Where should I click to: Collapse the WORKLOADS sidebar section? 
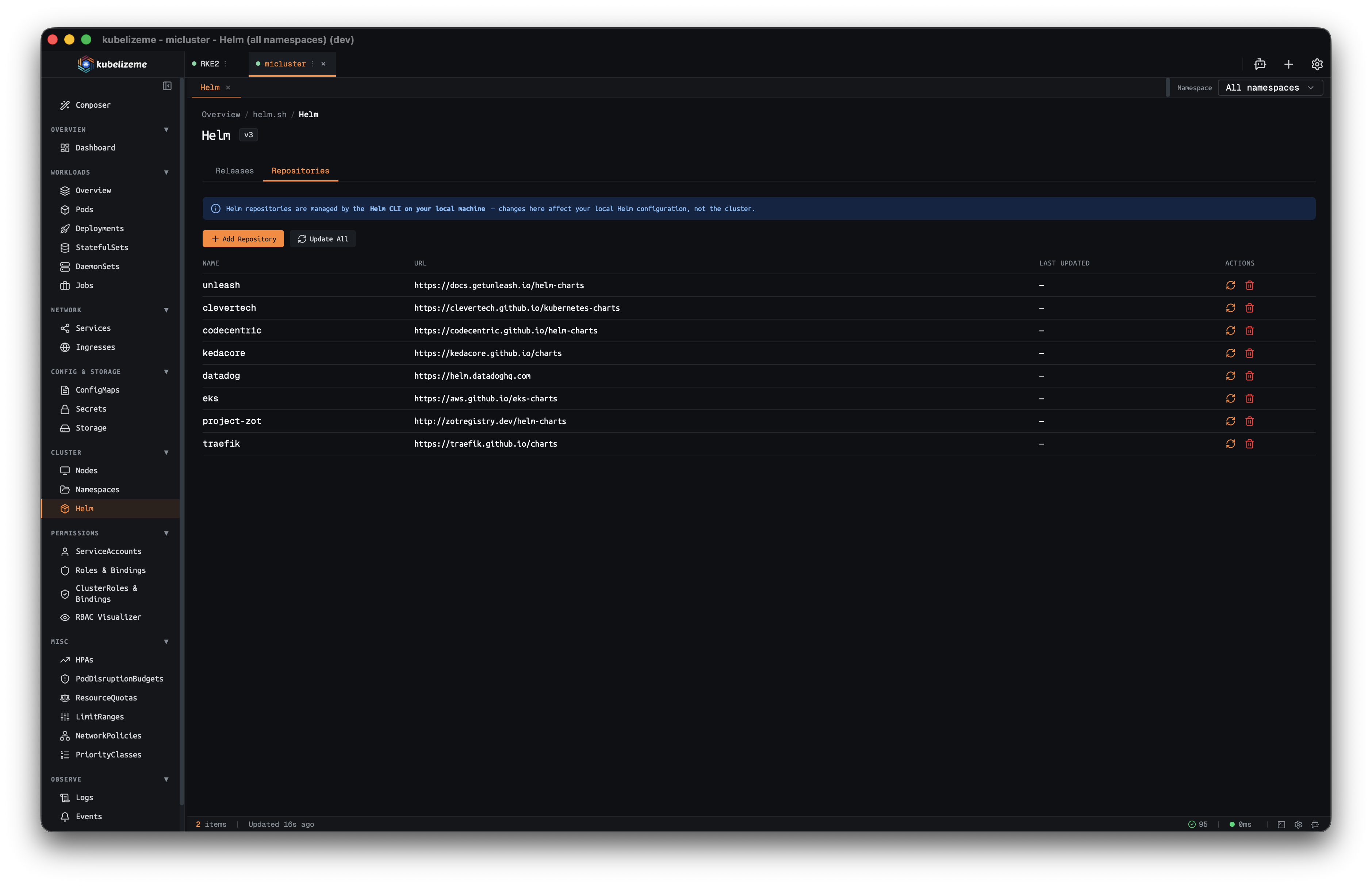166,172
